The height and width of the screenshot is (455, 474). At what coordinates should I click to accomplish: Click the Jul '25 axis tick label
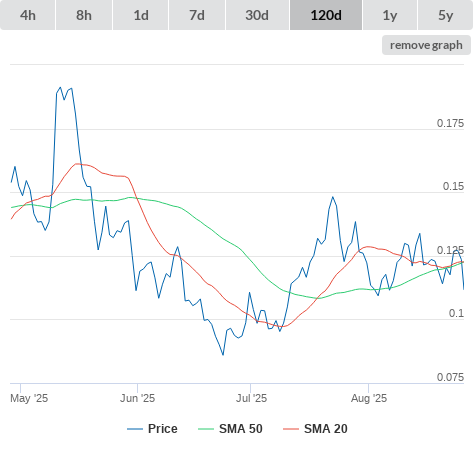[x=251, y=398]
